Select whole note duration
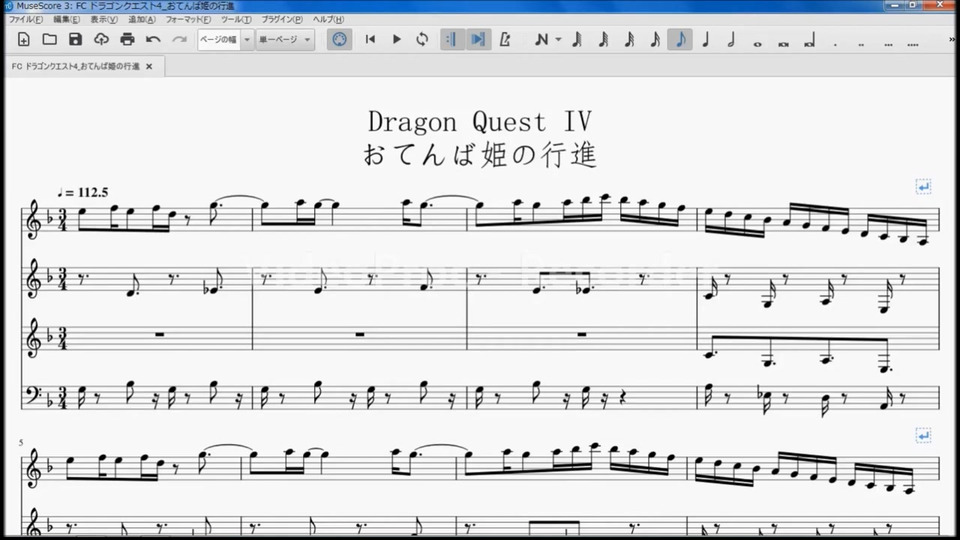Viewport: 960px width, 540px height. point(757,43)
